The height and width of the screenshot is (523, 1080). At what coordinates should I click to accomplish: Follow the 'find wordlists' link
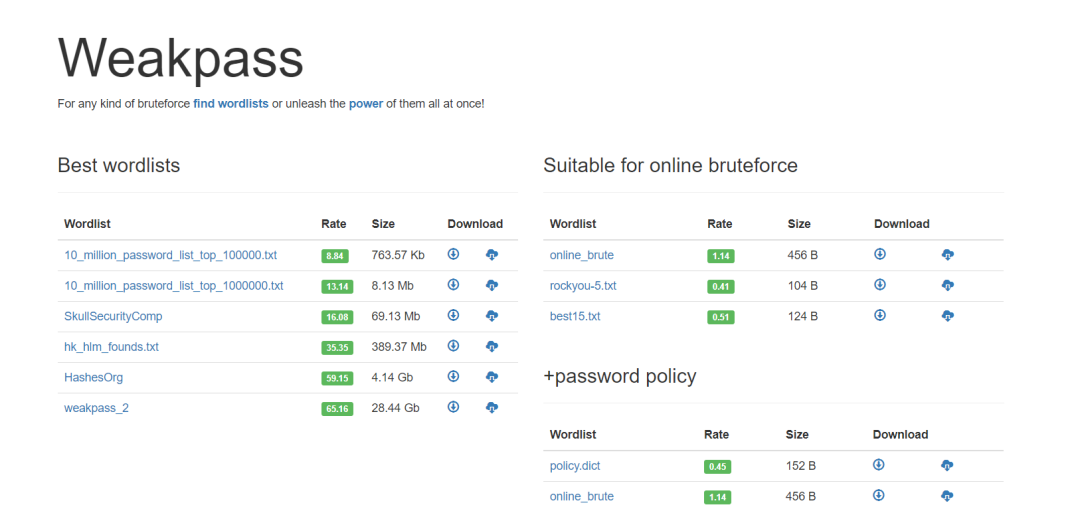(231, 104)
